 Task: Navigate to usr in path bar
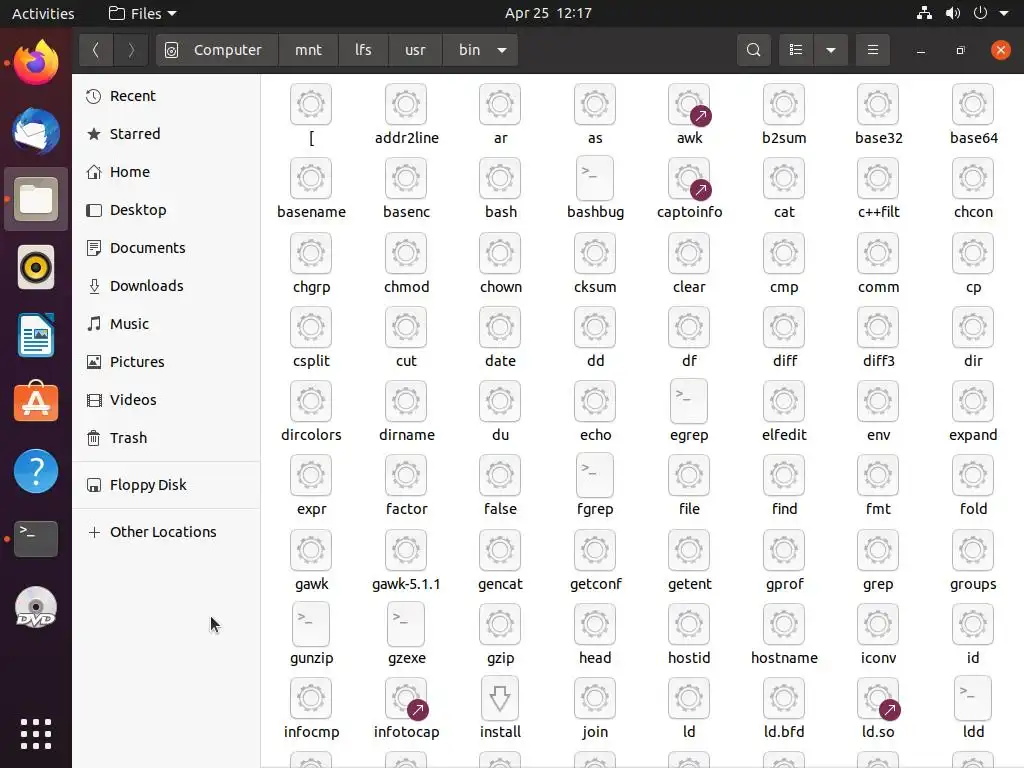[415, 50]
